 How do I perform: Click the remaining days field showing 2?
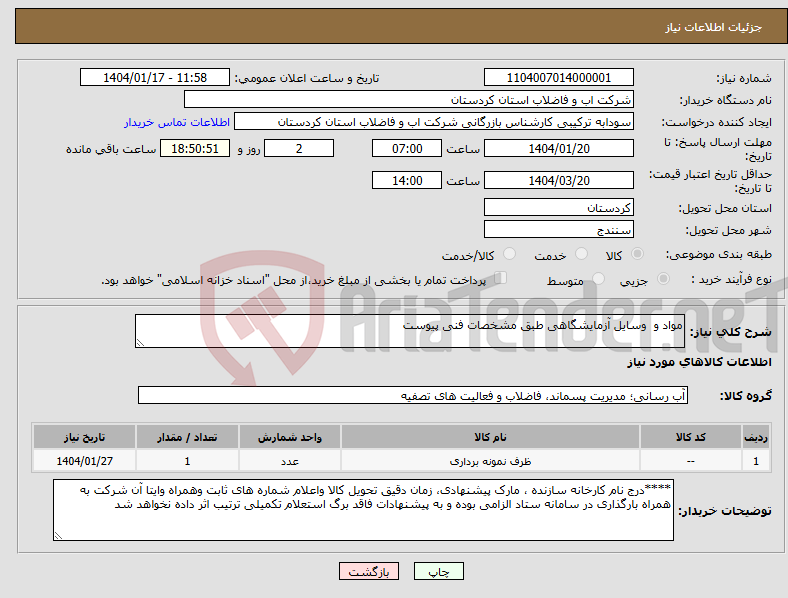tap(299, 148)
